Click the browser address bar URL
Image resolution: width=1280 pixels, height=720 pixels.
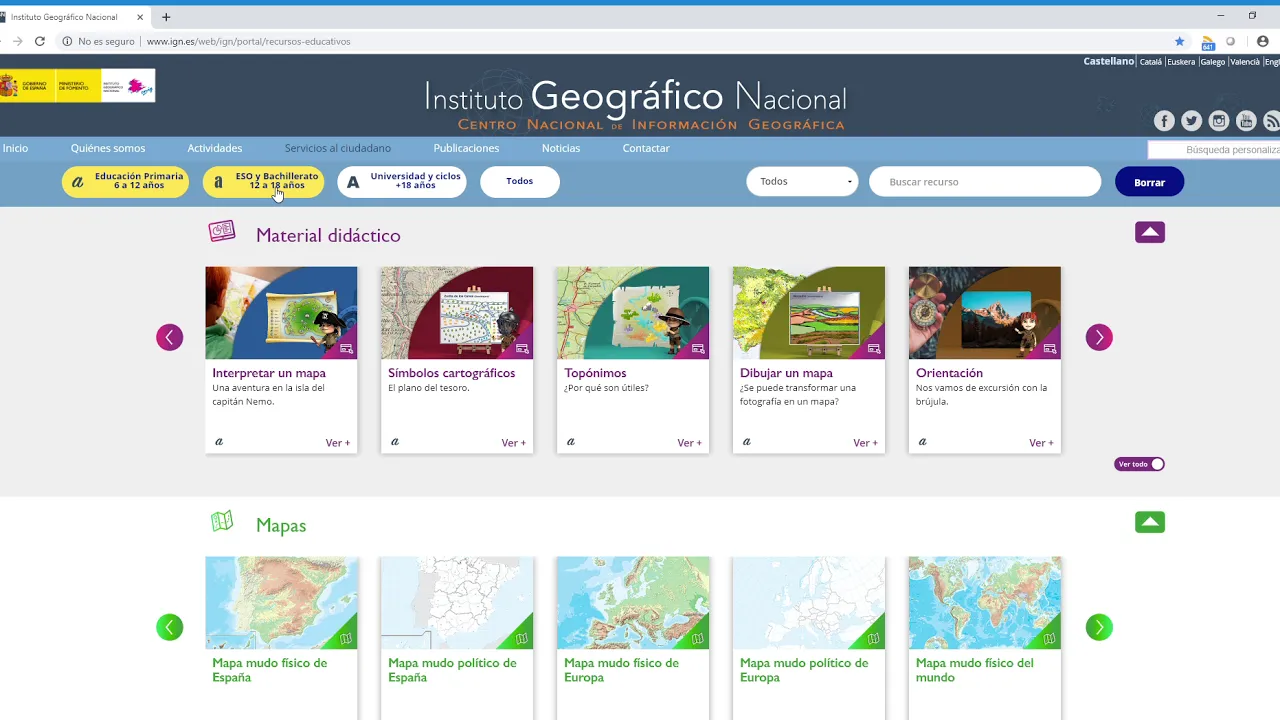point(248,42)
